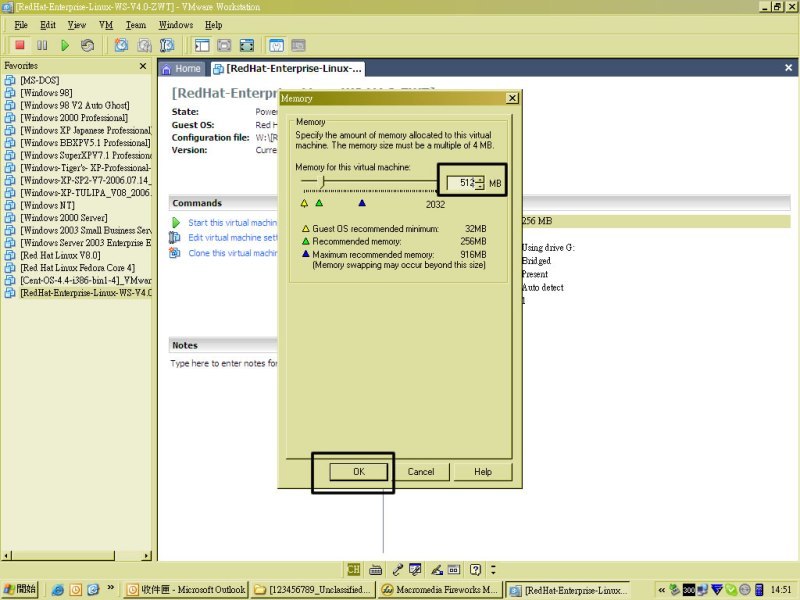Viewport: 800px width, 600px height.
Task: Click Edit virtual machine settings link
Action: [233, 237]
